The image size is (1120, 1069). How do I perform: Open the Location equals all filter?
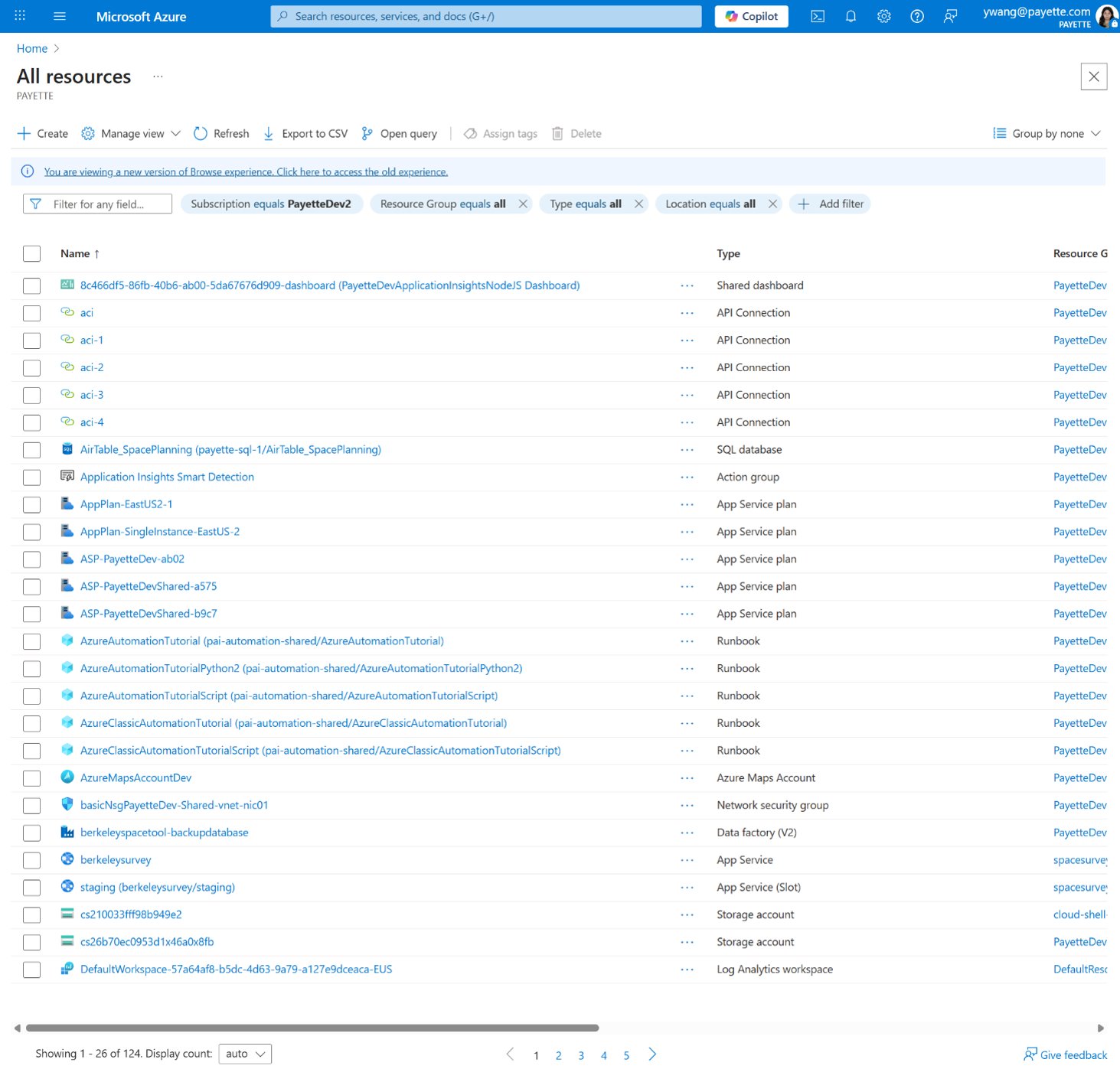(x=710, y=204)
